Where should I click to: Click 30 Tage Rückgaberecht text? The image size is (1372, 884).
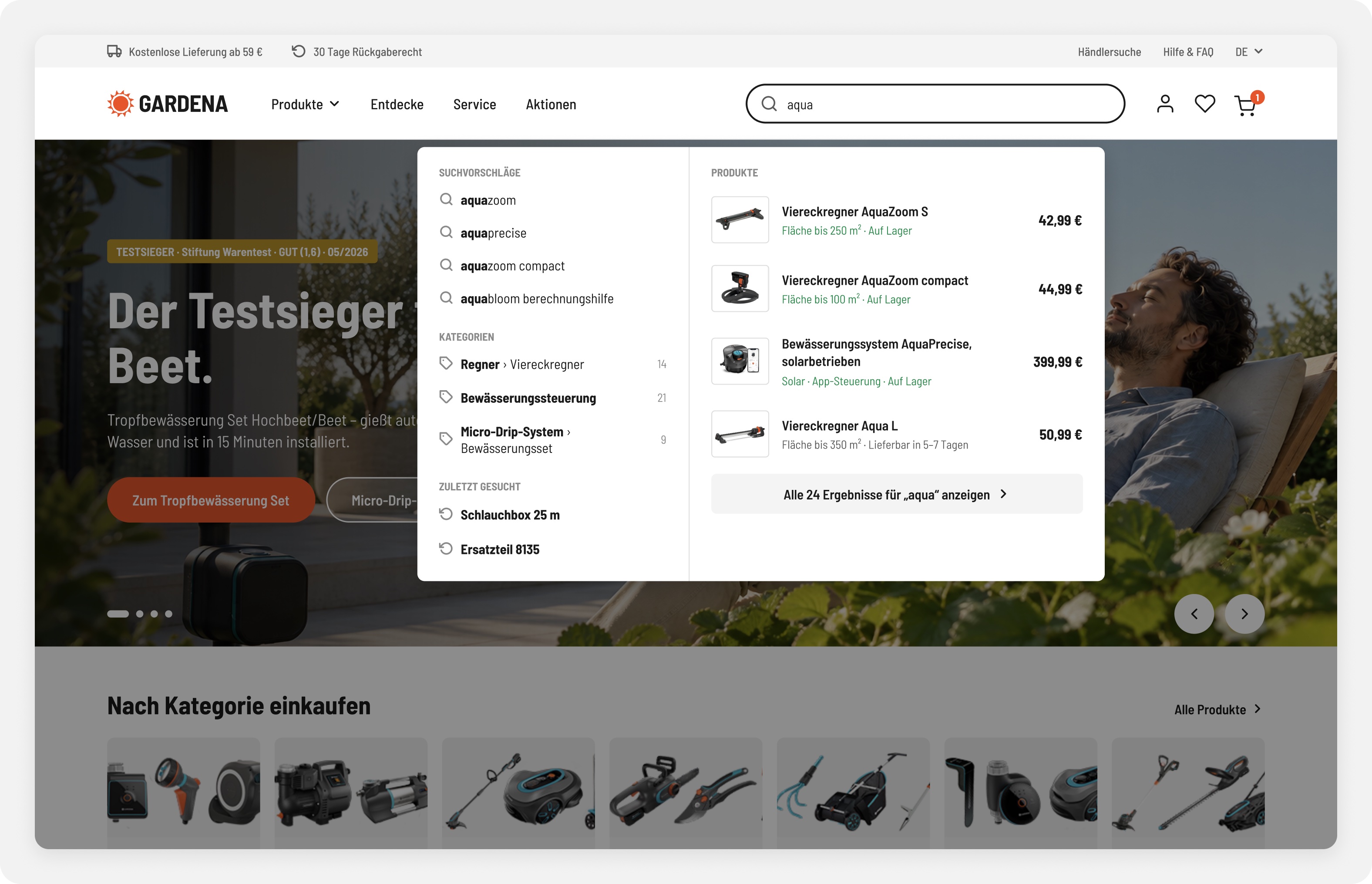click(x=367, y=52)
